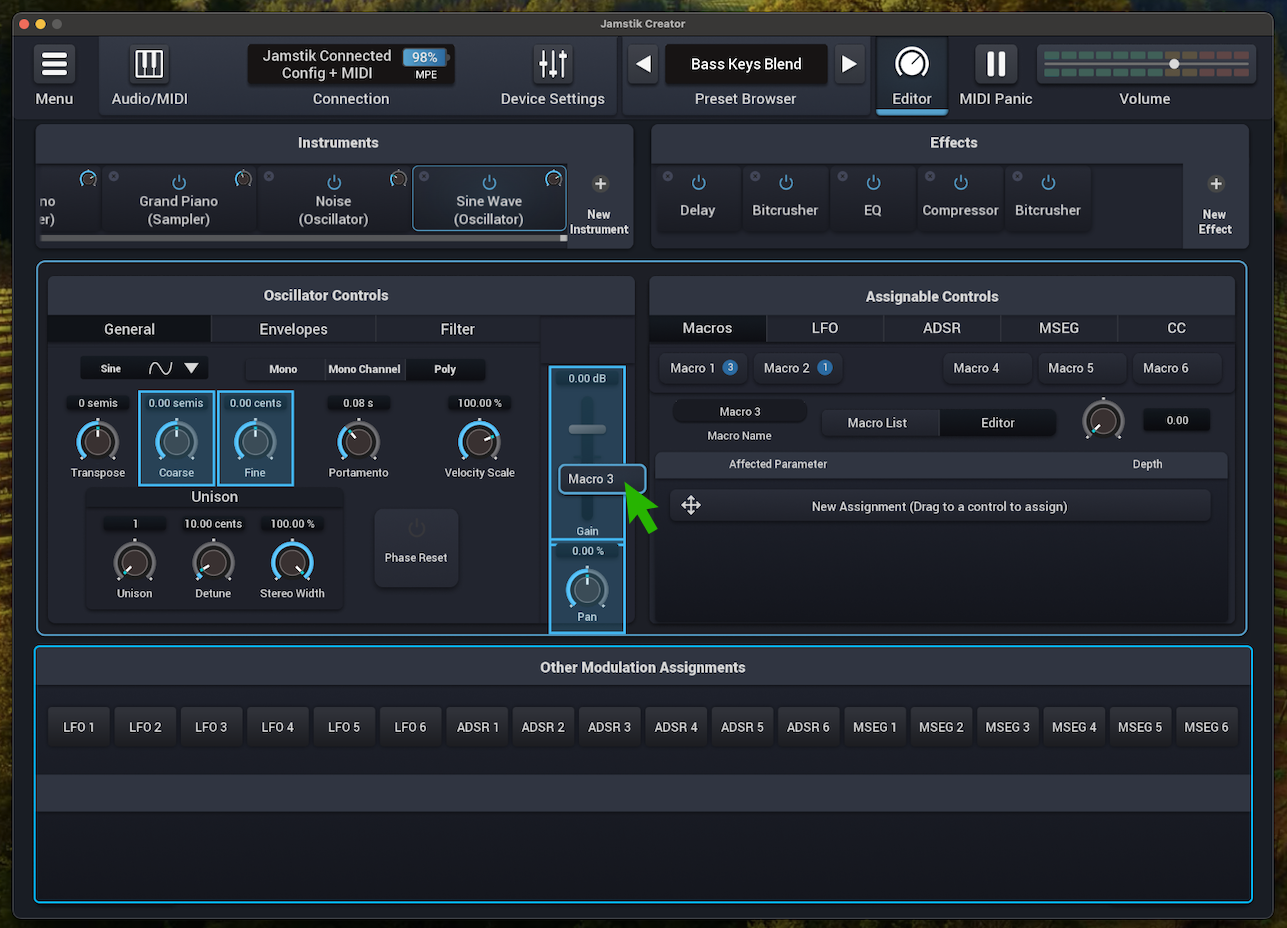Image resolution: width=1287 pixels, height=928 pixels.
Task: Click ADSR 2 in Other Modulation Assignments
Action: 543,727
